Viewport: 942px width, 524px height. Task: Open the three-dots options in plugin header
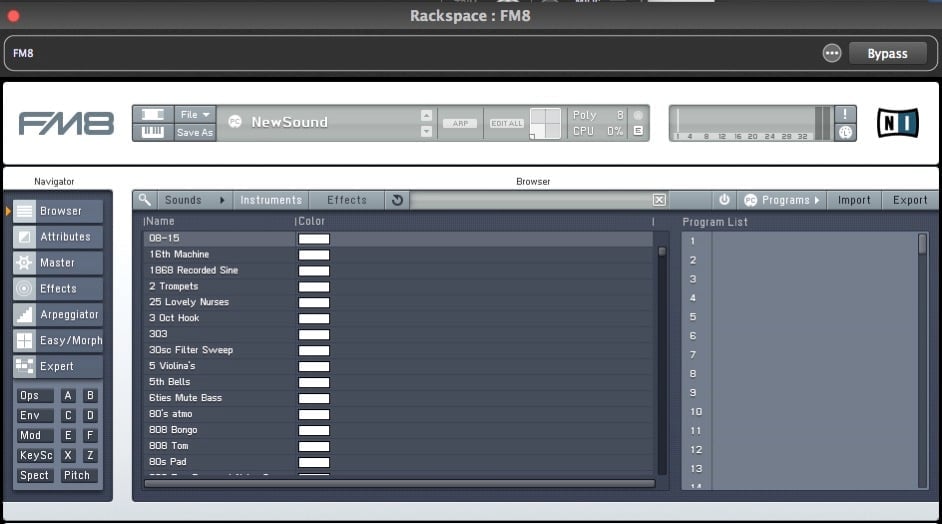point(832,53)
